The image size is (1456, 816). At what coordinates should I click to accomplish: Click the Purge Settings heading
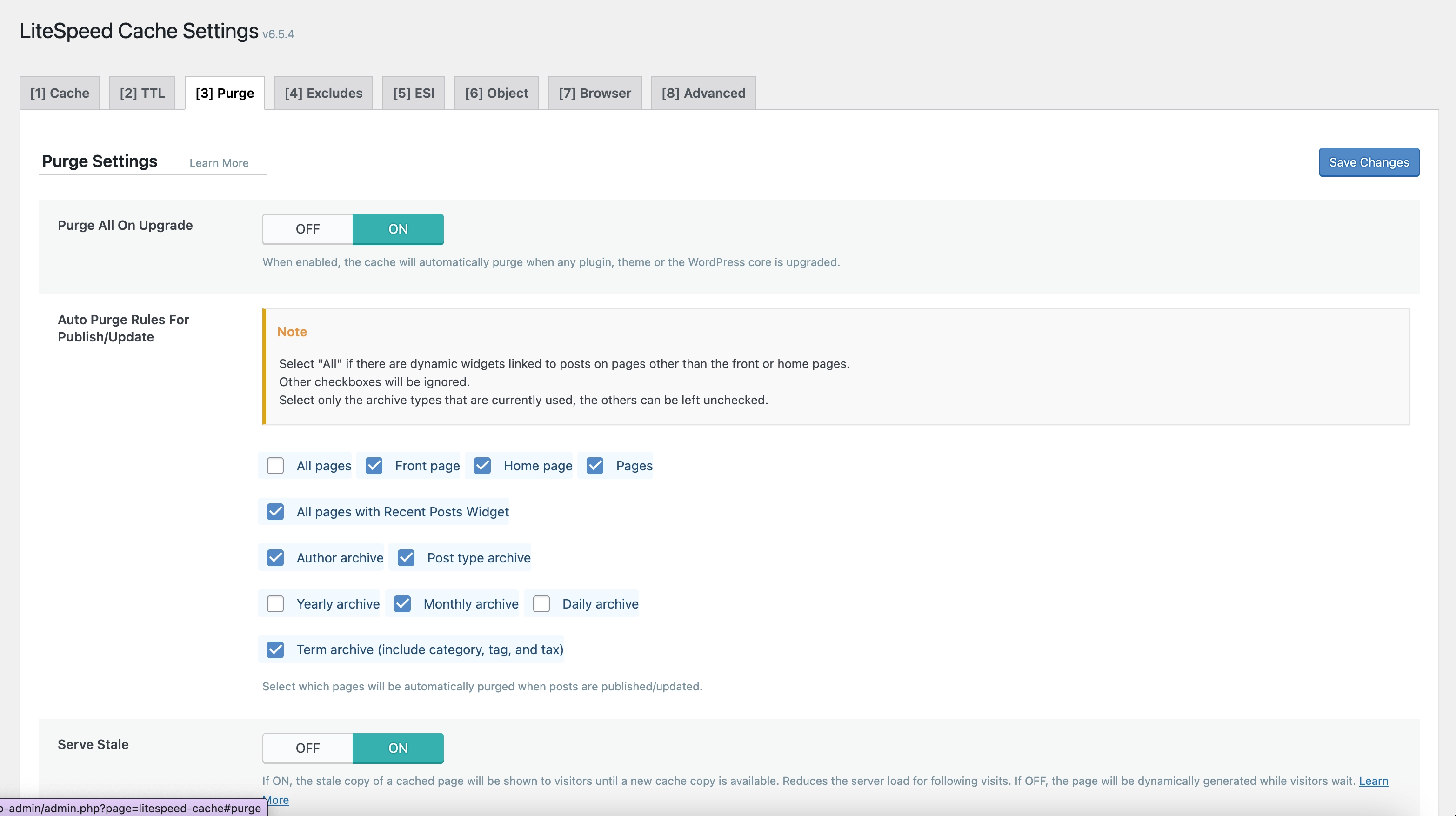click(x=100, y=161)
